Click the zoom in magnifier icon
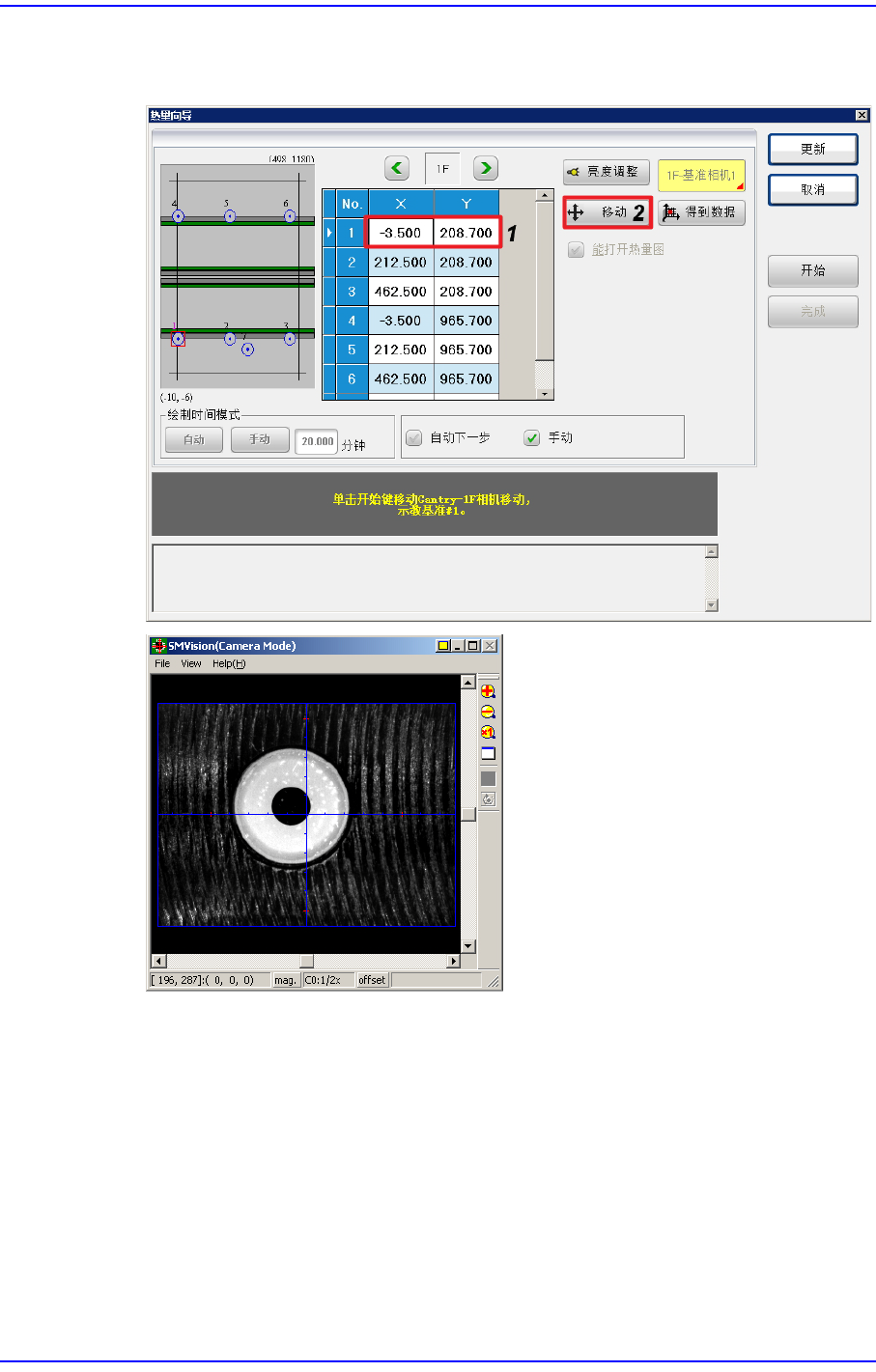The width and height of the screenshot is (876, 1372). coord(488,690)
